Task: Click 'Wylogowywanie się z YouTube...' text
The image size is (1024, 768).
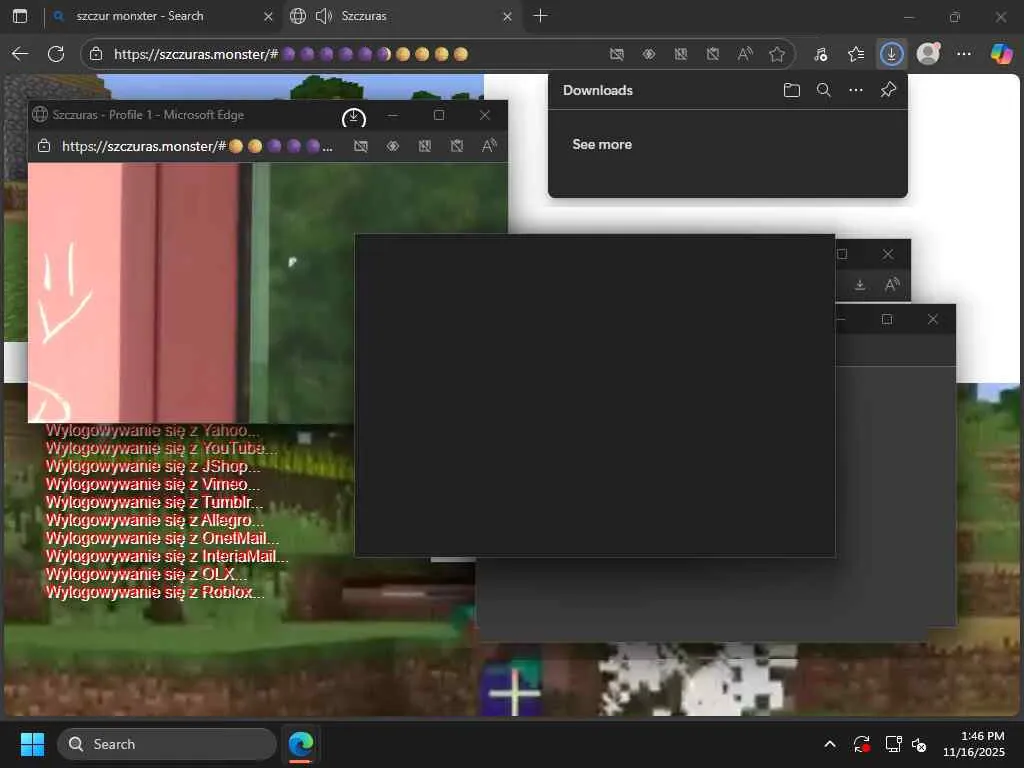Action: pos(161,448)
